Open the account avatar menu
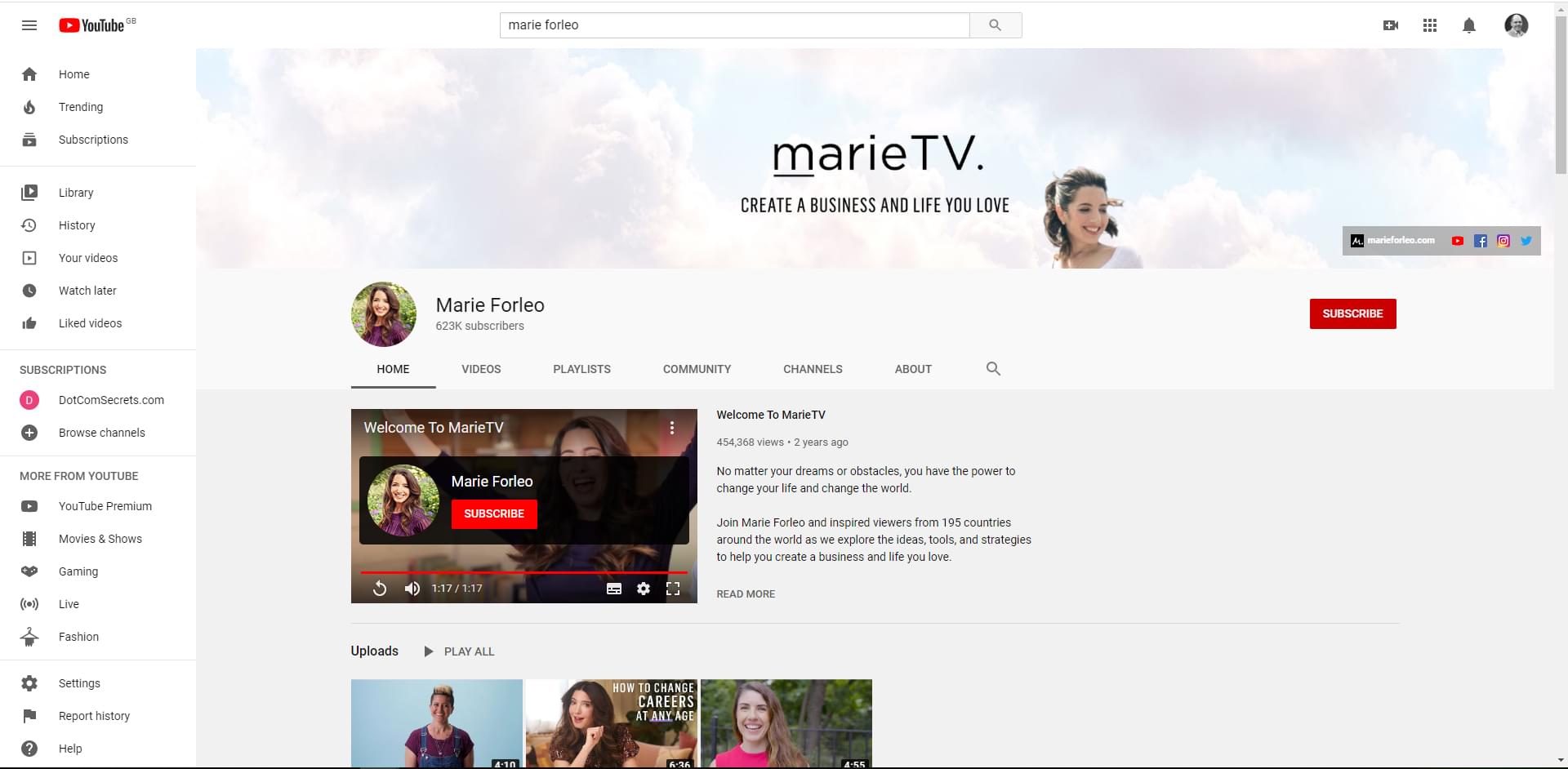The height and width of the screenshot is (769, 1568). (1516, 25)
